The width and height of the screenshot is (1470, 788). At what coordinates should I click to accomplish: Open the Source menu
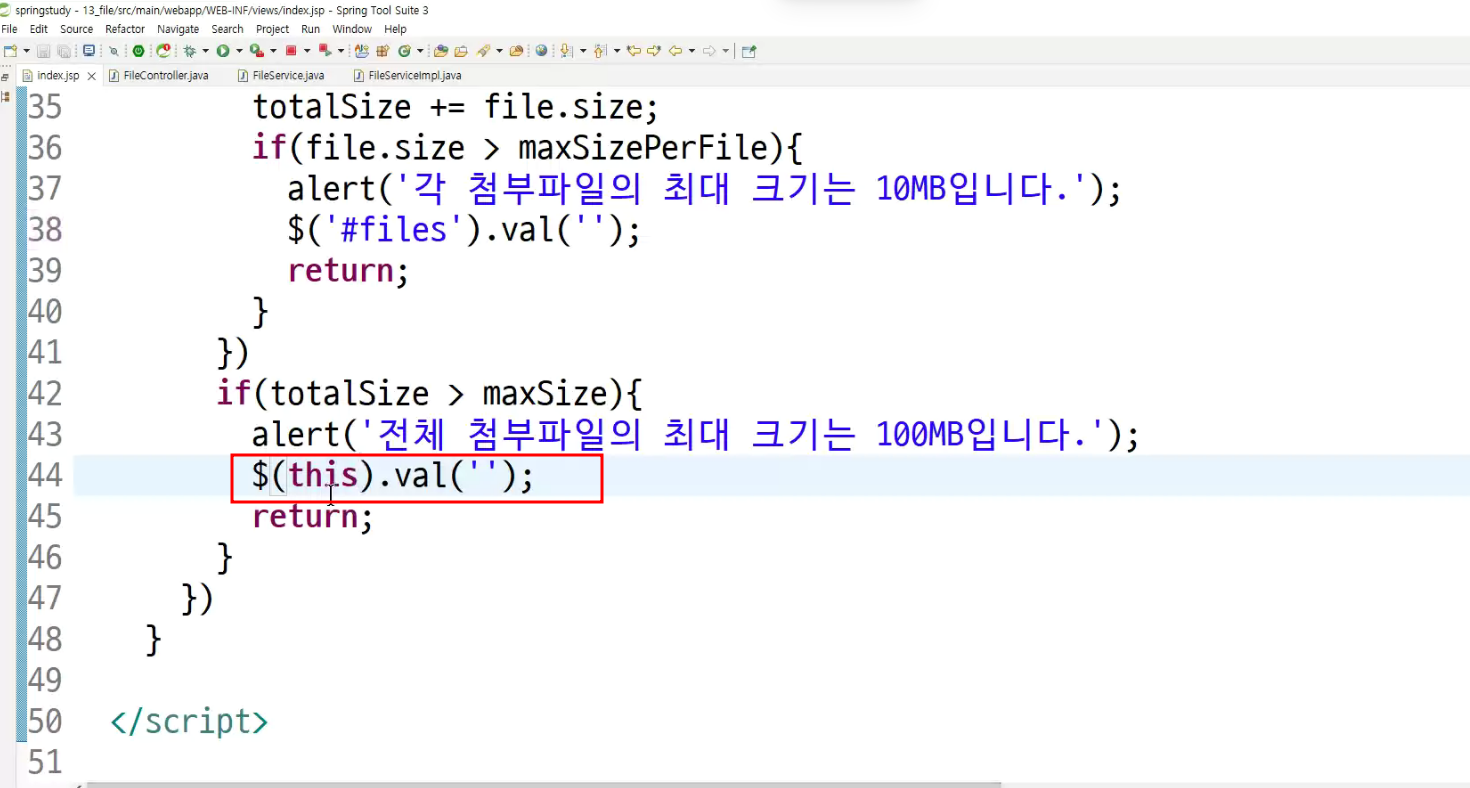[x=76, y=29]
